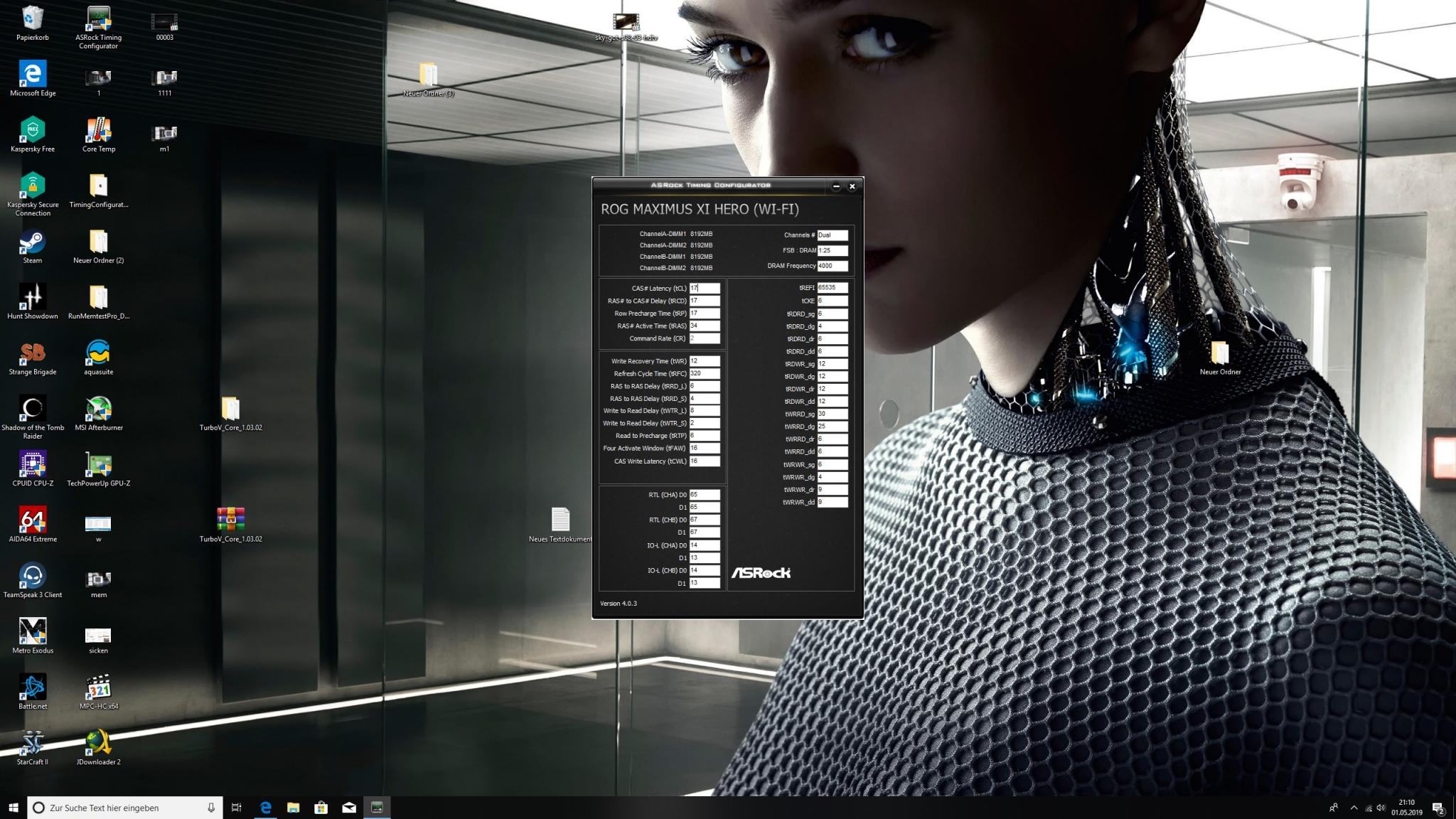
Task: Open the notification center icon
Action: pos(1438,808)
